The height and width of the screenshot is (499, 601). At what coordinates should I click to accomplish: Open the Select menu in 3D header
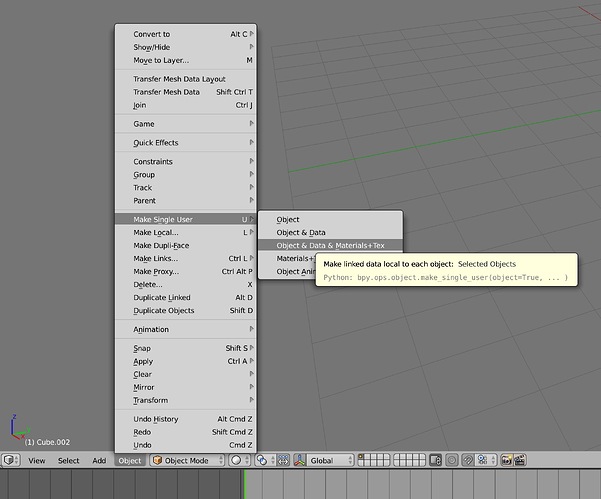coord(68,460)
